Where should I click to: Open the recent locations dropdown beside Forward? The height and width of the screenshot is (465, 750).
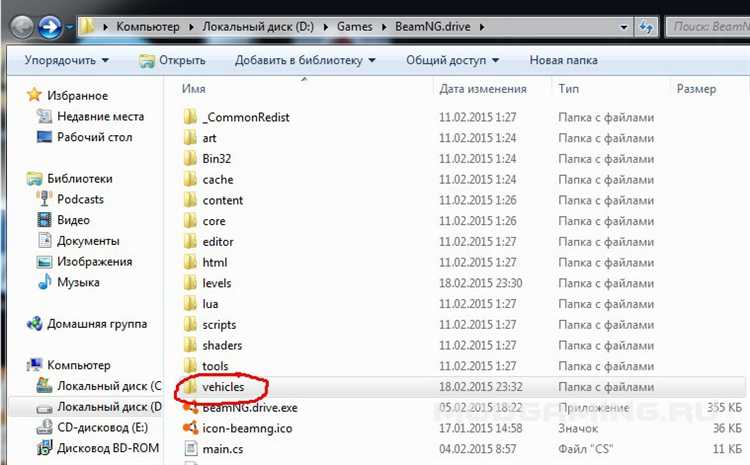69,27
